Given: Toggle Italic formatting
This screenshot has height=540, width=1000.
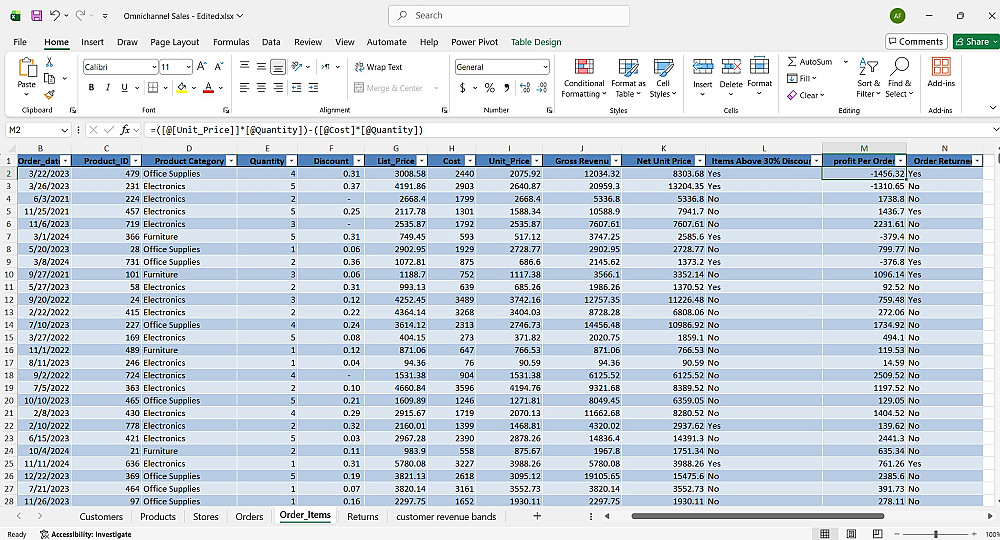Looking at the screenshot, I should (108, 88).
